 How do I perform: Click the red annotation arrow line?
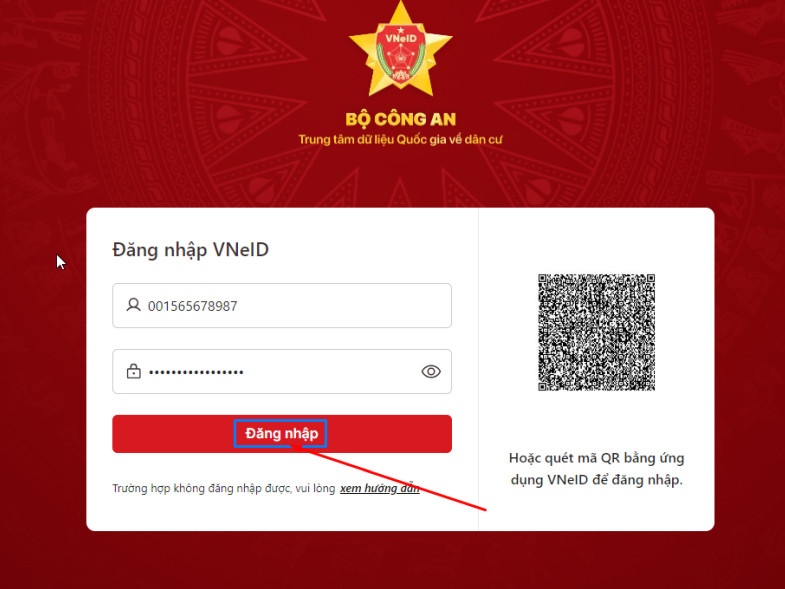(390, 478)
